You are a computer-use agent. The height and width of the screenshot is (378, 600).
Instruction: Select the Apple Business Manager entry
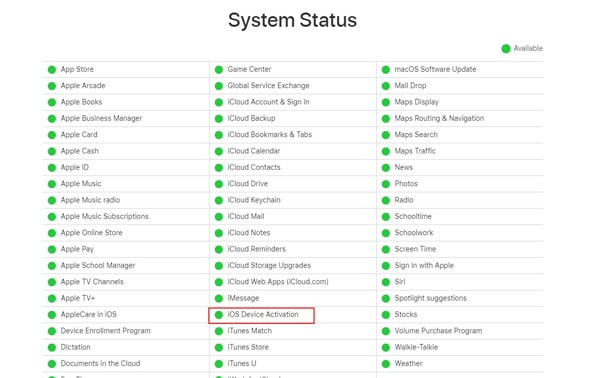pos(101,119)
